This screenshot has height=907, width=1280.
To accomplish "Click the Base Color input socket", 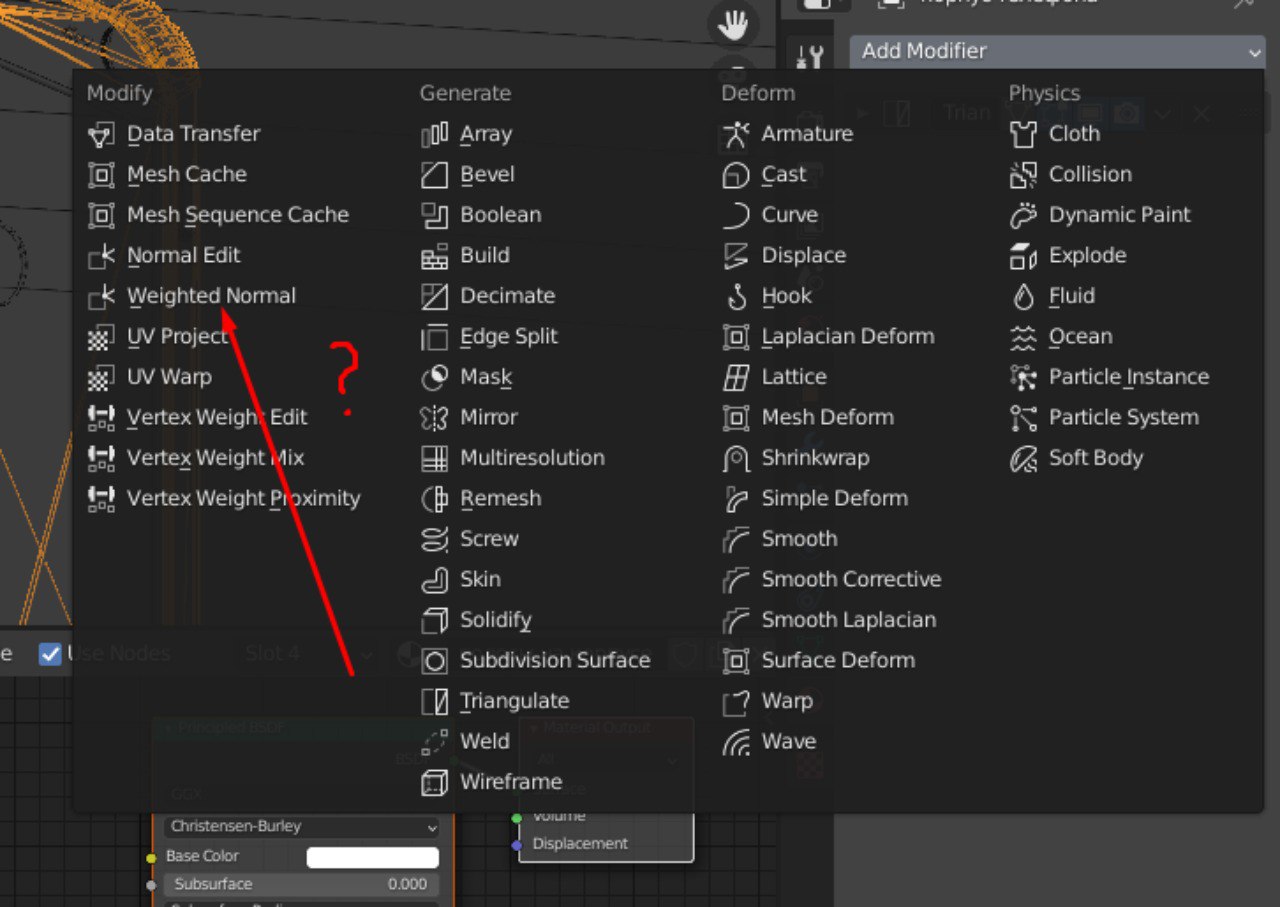I will (x=151, y=858).
